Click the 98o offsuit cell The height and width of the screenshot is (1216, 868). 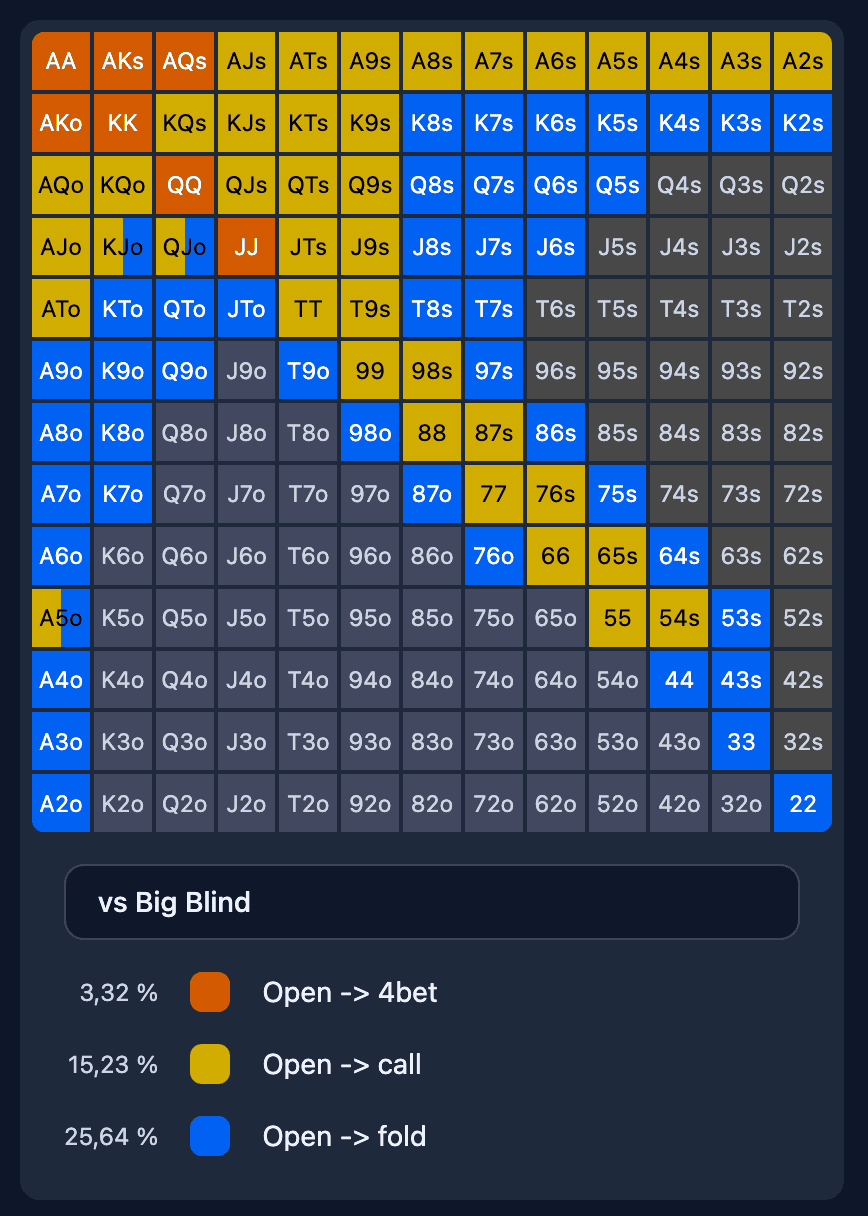[x=370, y=432]
